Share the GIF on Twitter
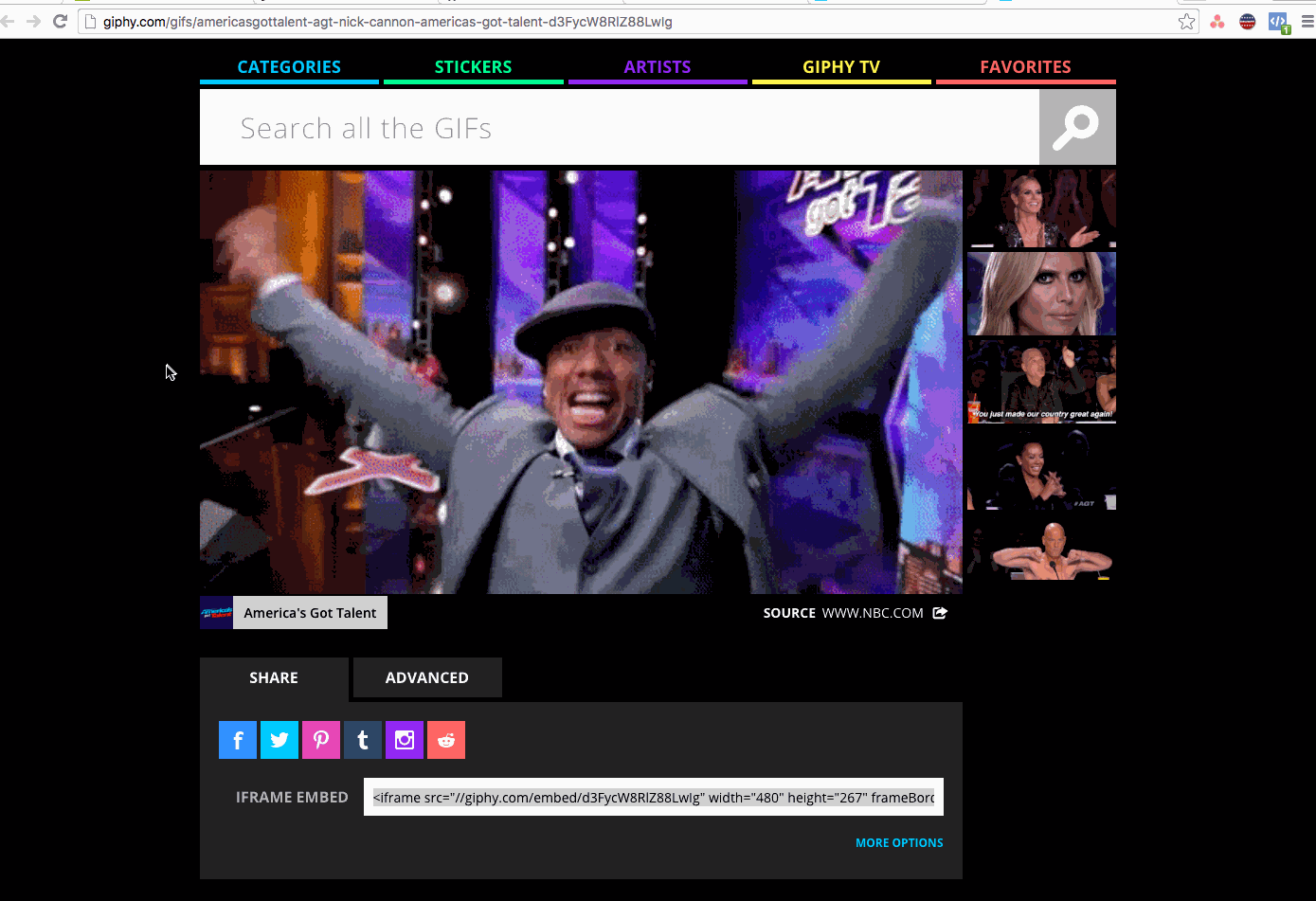1316x901 pixels. (279, 740)
